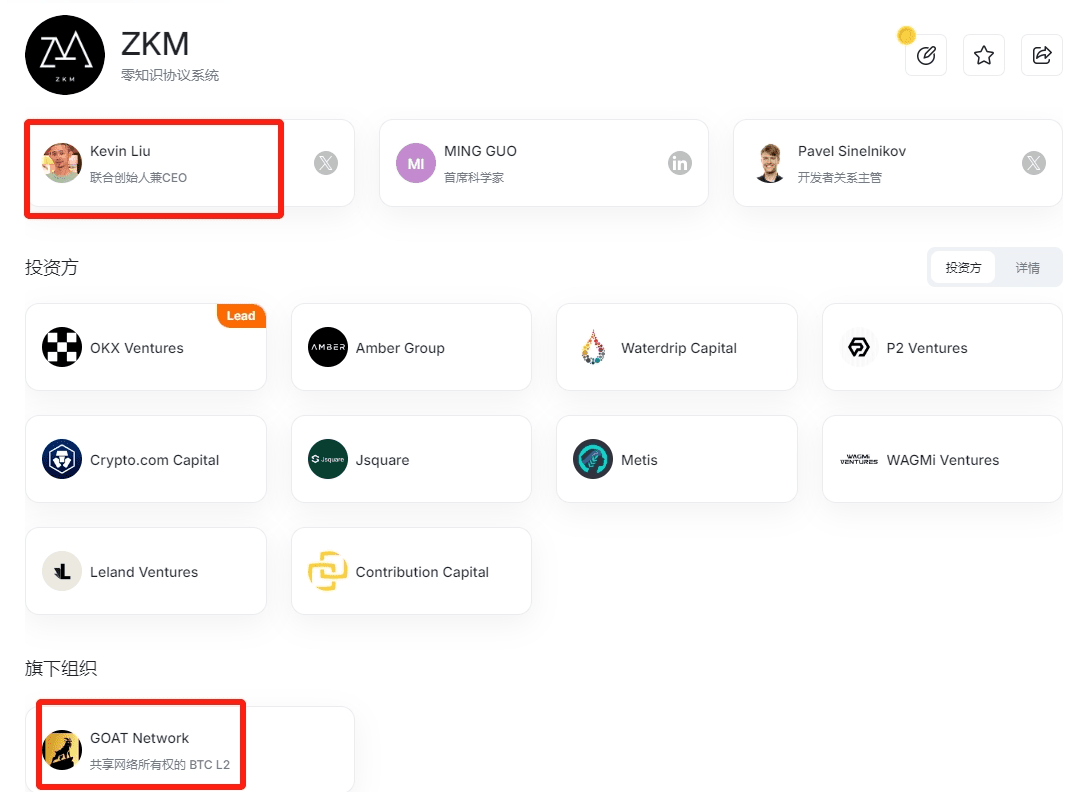The width and height of the screenshot is (1073, 792).
Task: Click the 投资方 section heading
Action: (x=51, y=267)
